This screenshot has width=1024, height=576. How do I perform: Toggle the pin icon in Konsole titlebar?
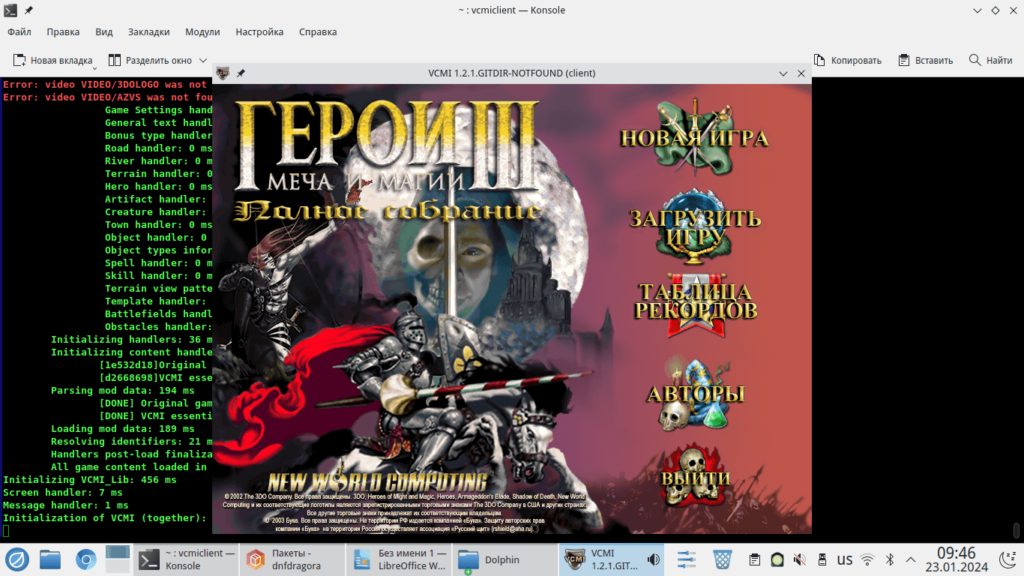[29, 10]
